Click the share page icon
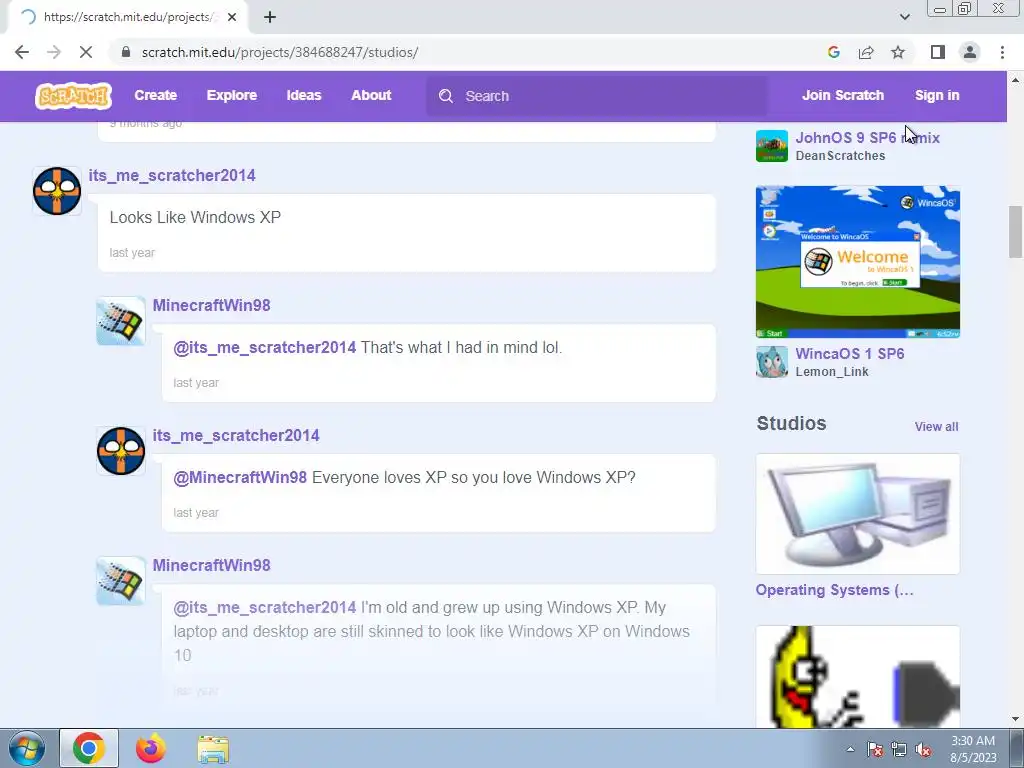 (866, 52)
